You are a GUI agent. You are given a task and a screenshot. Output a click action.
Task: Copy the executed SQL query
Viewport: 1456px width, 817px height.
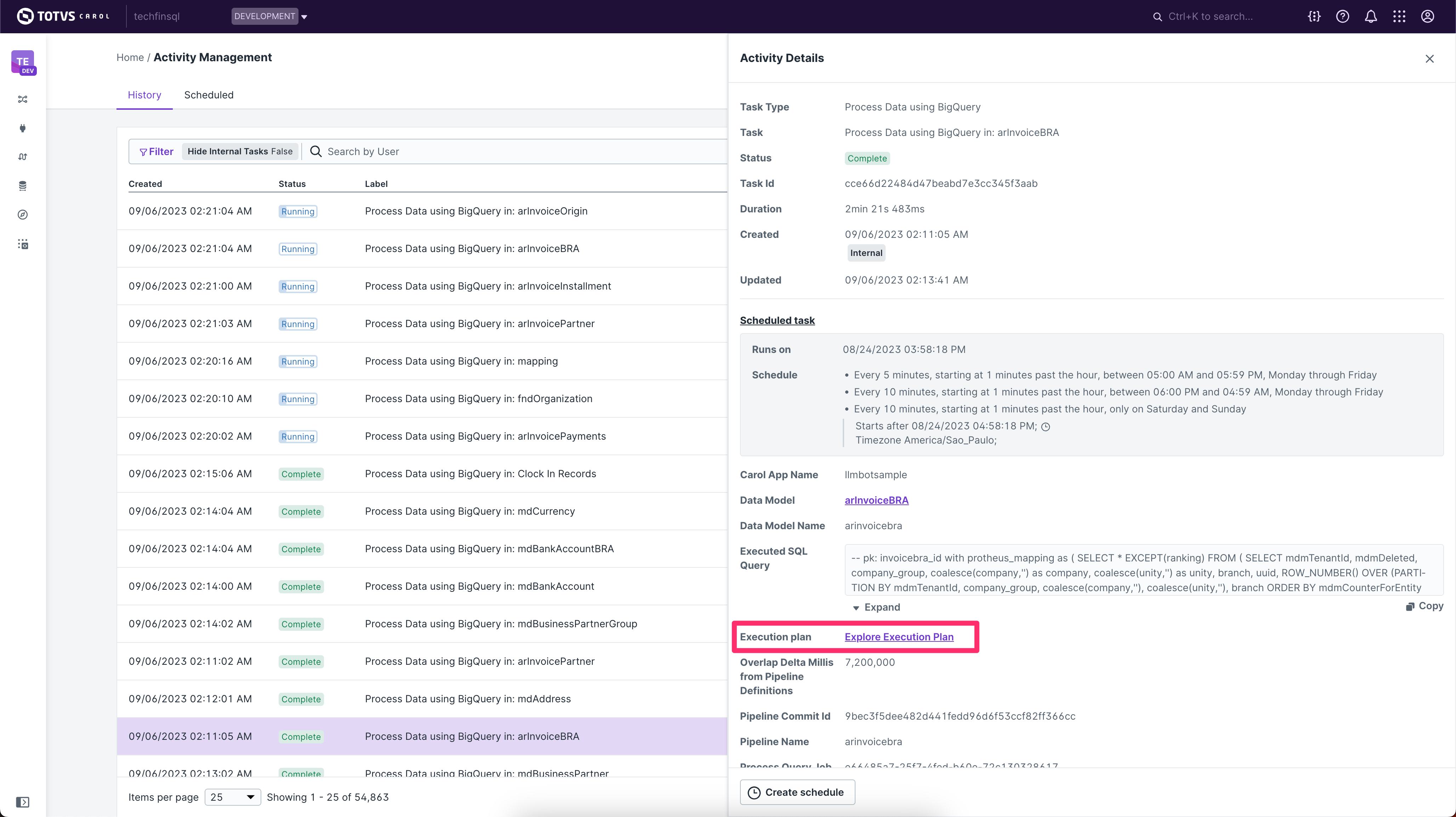(x=1424, y=606)
